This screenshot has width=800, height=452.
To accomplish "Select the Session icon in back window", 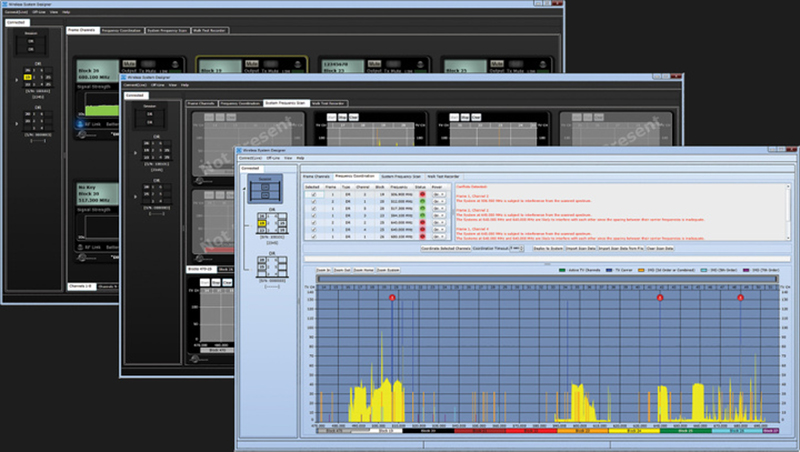I will [31, 44].
